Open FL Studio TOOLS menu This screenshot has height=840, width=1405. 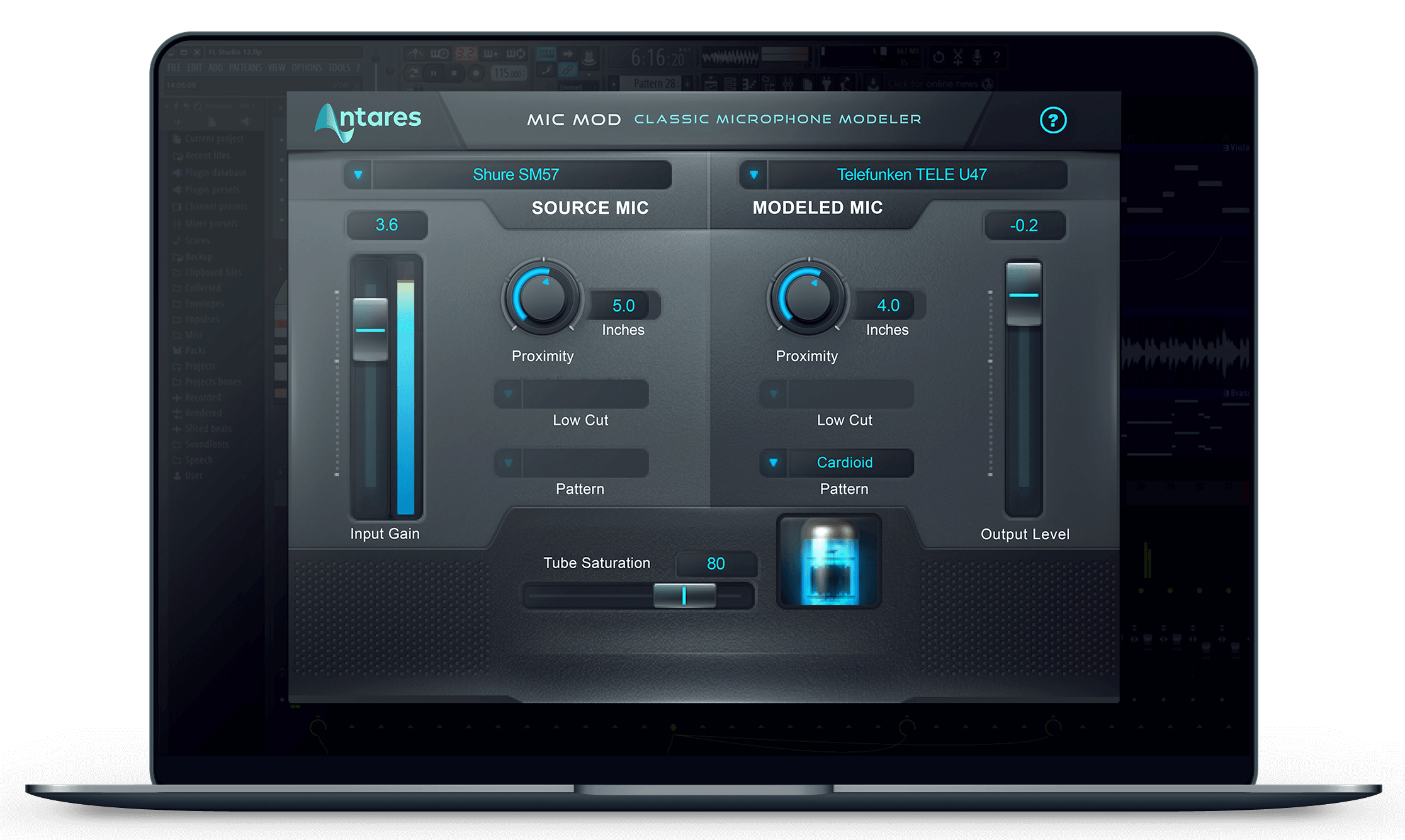339,67
